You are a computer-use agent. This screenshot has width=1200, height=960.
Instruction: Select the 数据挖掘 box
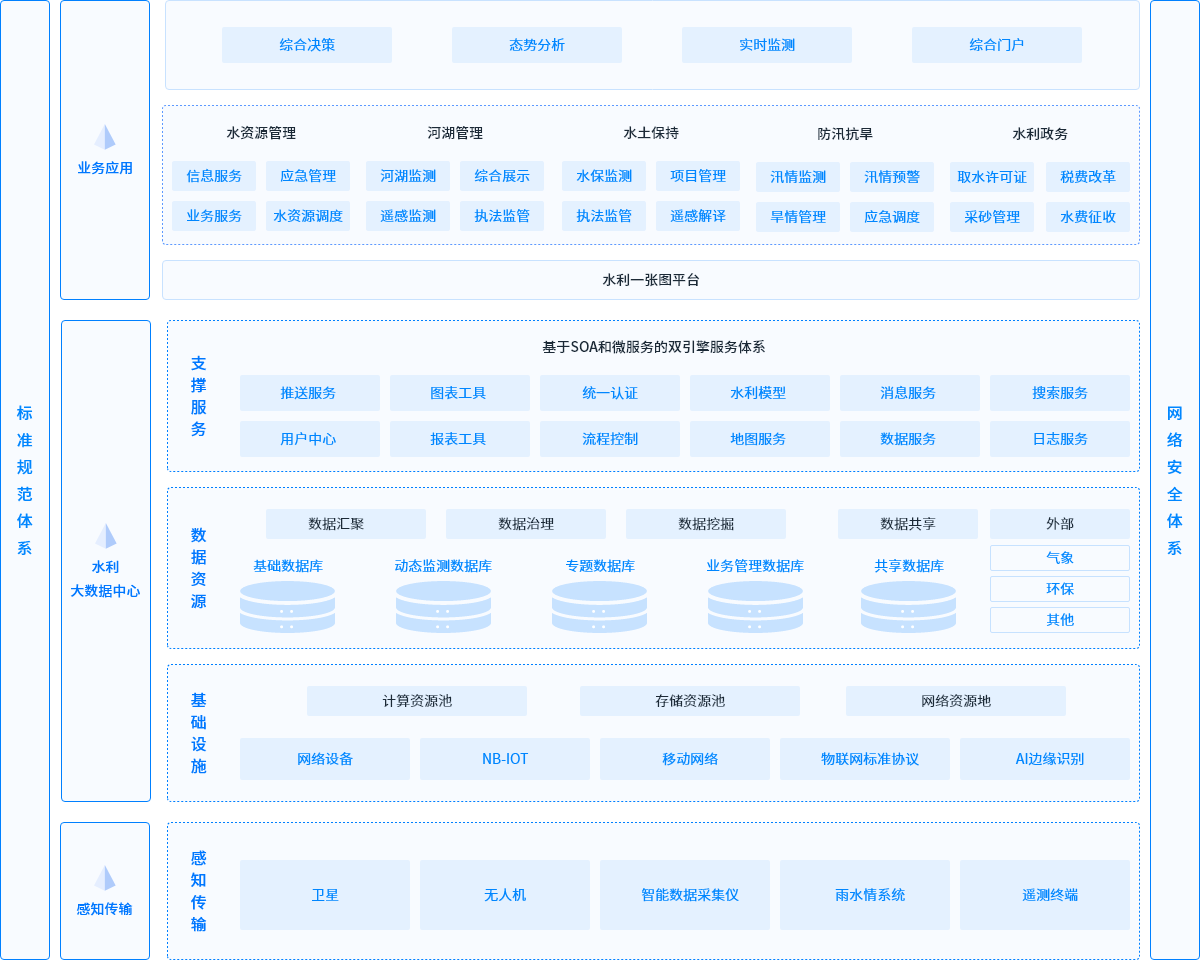point(706,524)
